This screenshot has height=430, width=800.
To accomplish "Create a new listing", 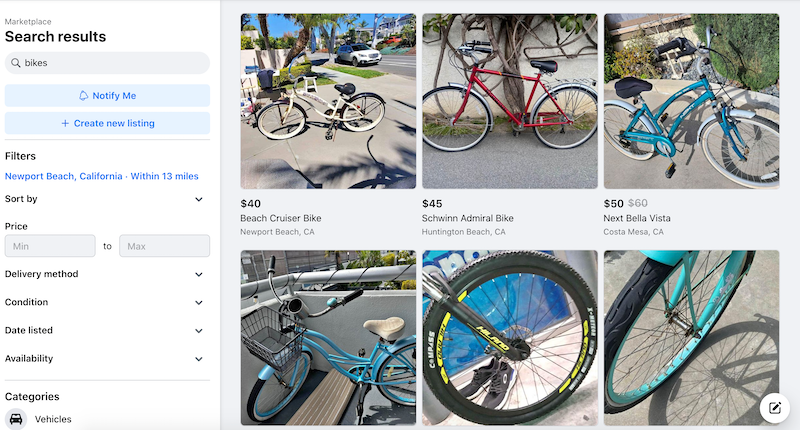I will click(x=107, y=124).
